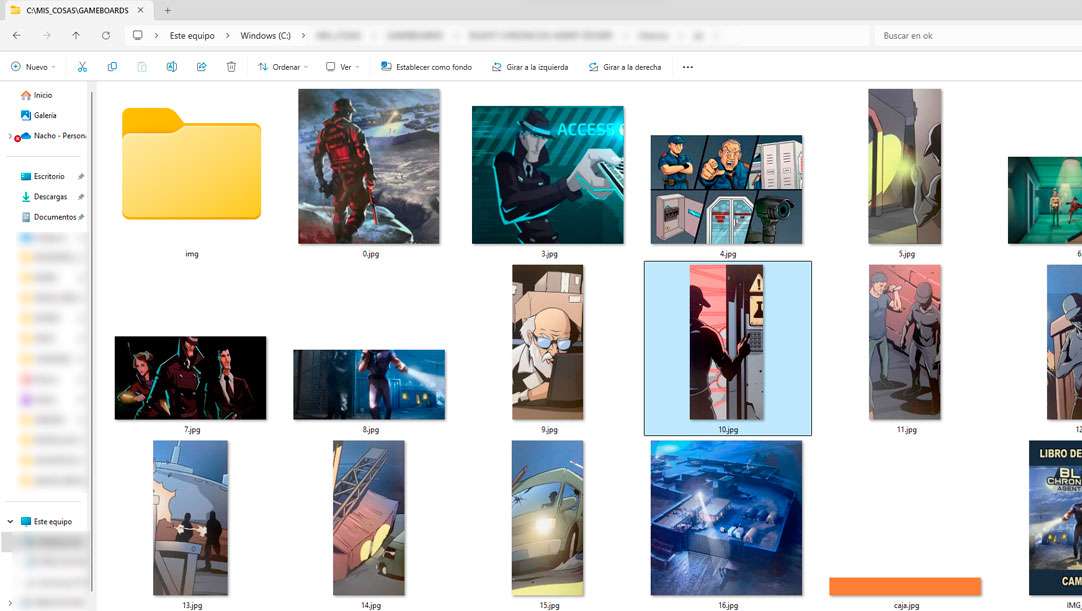Click Windows (C:) in breadcrumb
The image size is (1082, 611).
point(265,35)
